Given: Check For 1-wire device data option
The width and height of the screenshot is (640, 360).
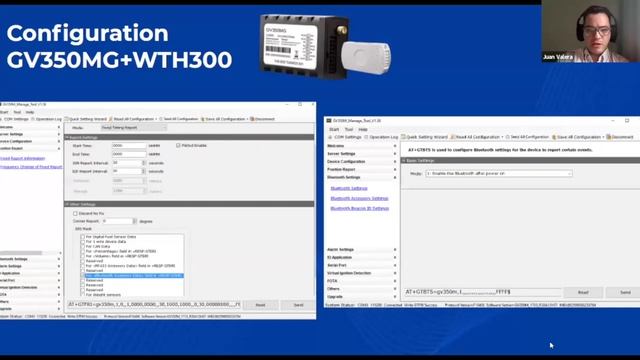Looking at the screenshot, I should 82,242.
